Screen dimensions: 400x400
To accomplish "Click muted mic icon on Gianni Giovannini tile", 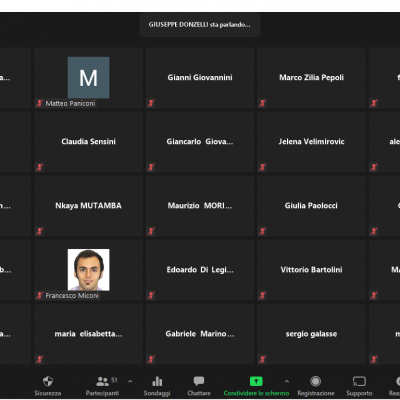I will point(151,103).
